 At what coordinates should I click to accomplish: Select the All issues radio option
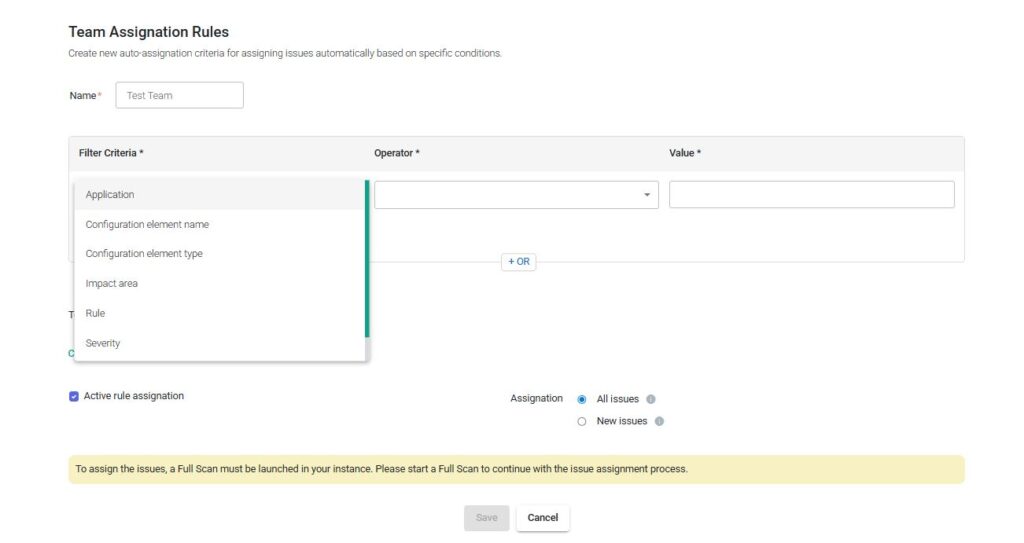[x=582, y=399]
